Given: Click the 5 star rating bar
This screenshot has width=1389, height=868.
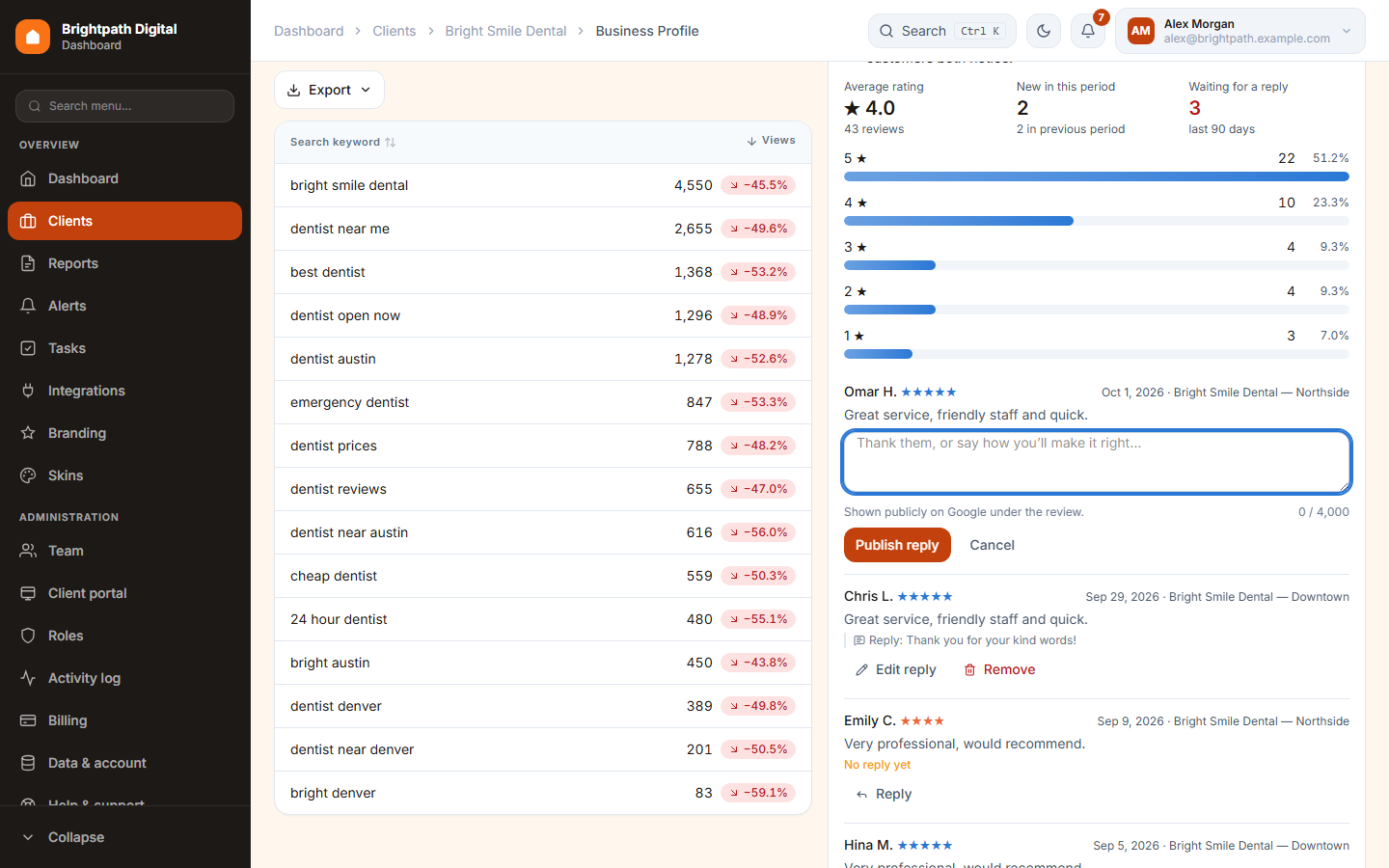Looking at the screenshot, I should click(1097, 176).
